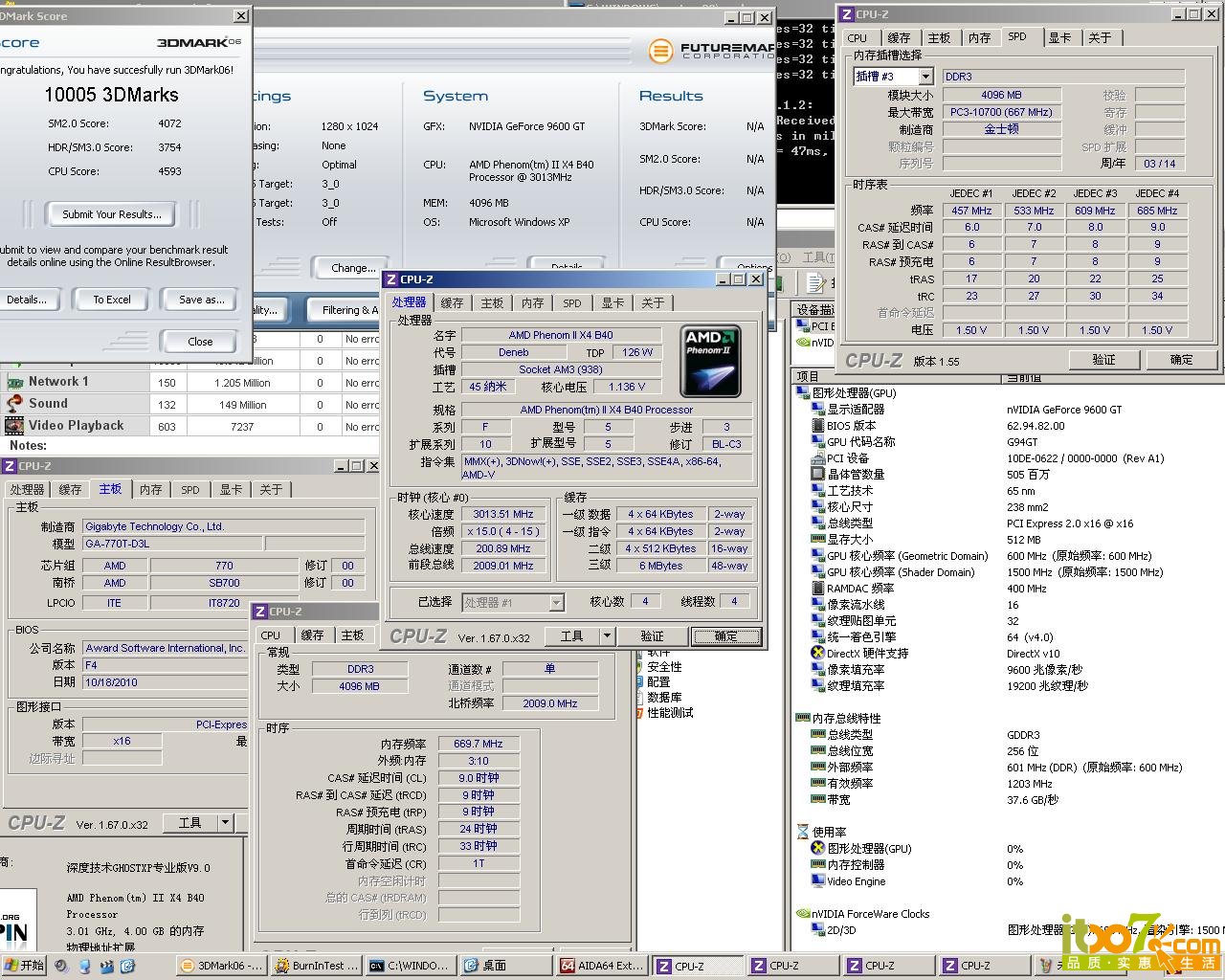Click the 使用率 hourglass icon
Screen dimensions: 1225x980
(x=803, y=833)
